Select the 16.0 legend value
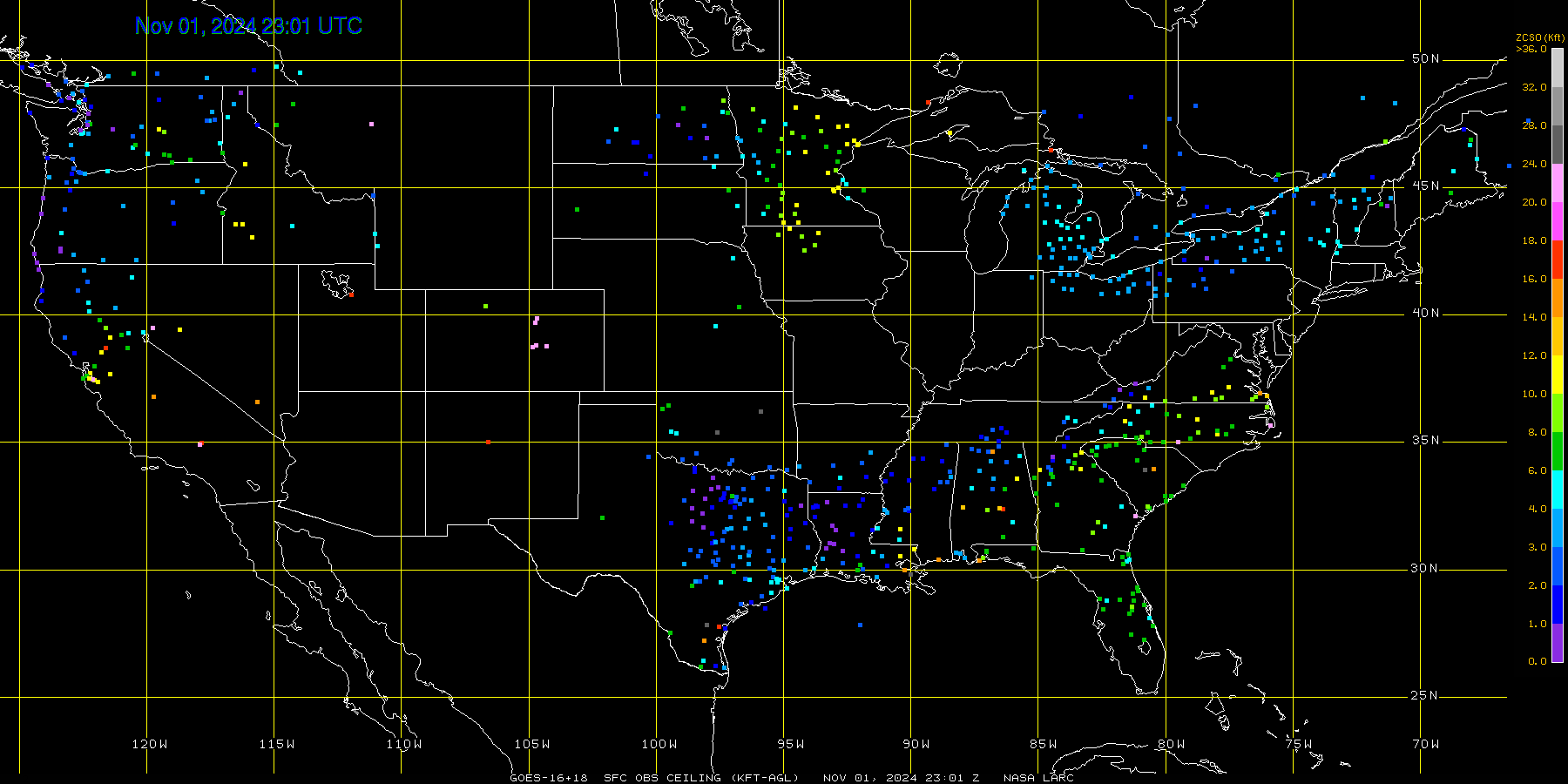 point(1534,279)
